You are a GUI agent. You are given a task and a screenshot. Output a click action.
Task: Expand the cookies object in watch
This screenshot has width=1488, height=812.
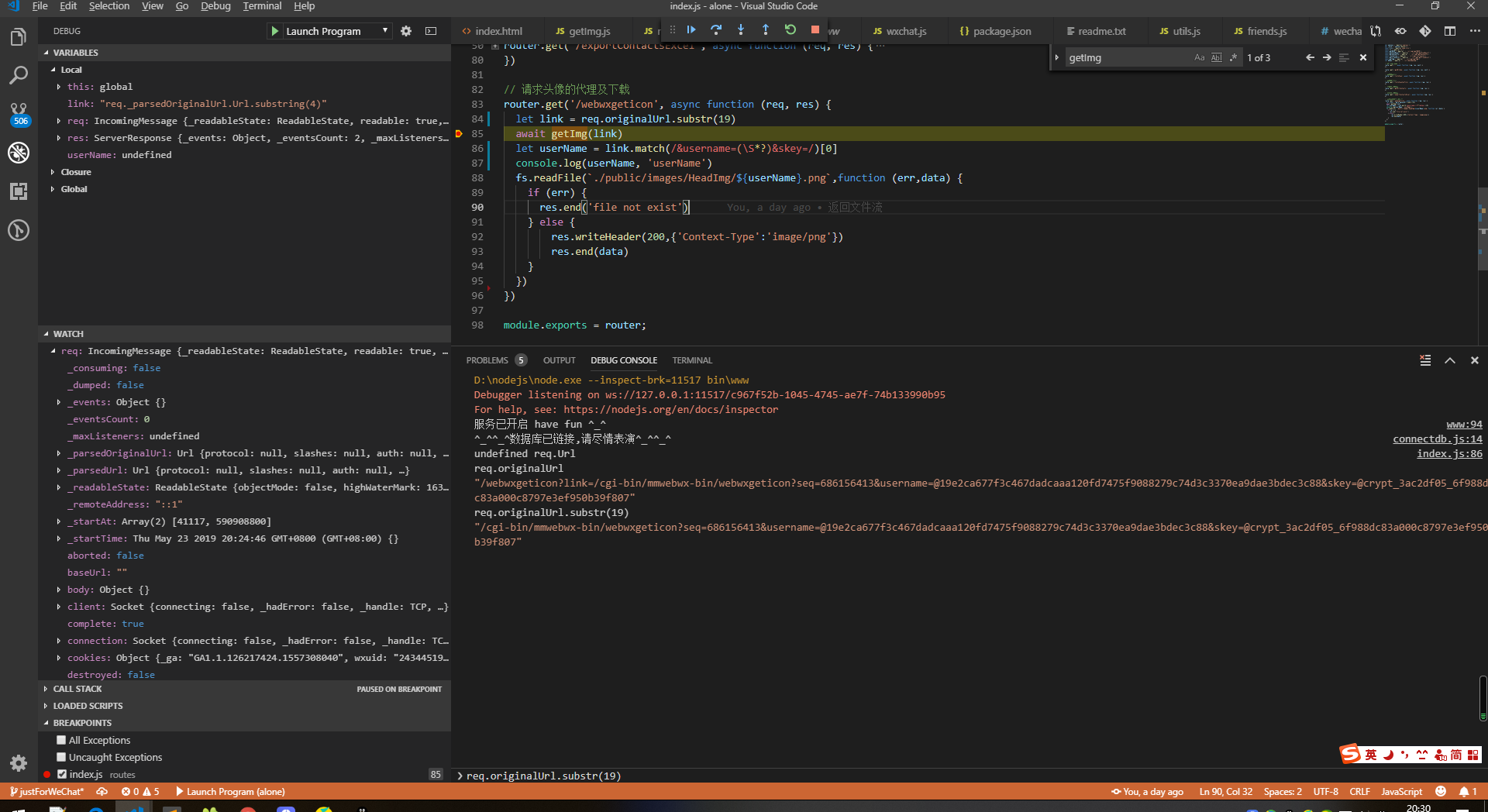click(x=59, y=658)
